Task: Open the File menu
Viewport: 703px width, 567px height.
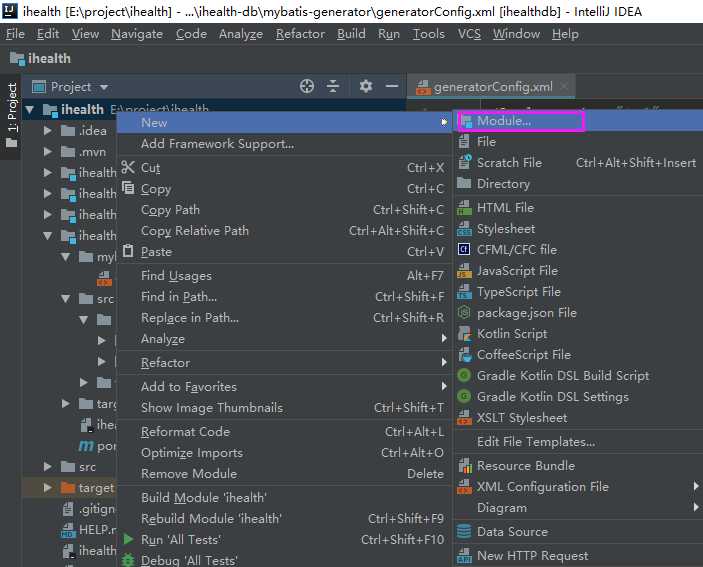Action: (15, 34)
